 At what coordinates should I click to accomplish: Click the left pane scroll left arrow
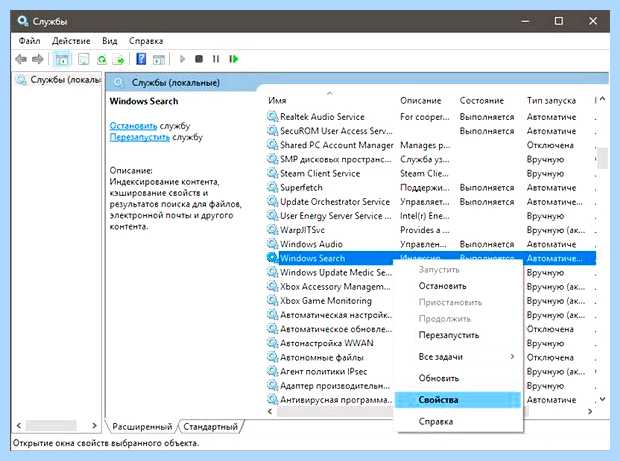[x=19, y=425]
